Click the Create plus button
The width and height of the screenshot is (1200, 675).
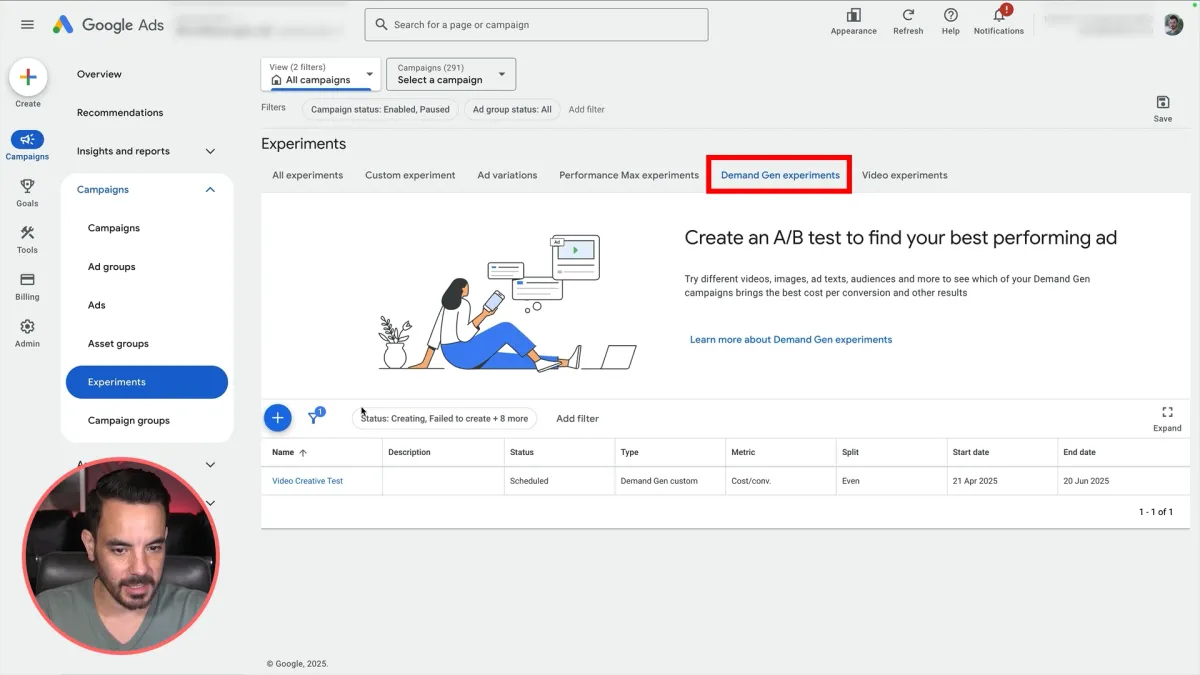(28, 78)
